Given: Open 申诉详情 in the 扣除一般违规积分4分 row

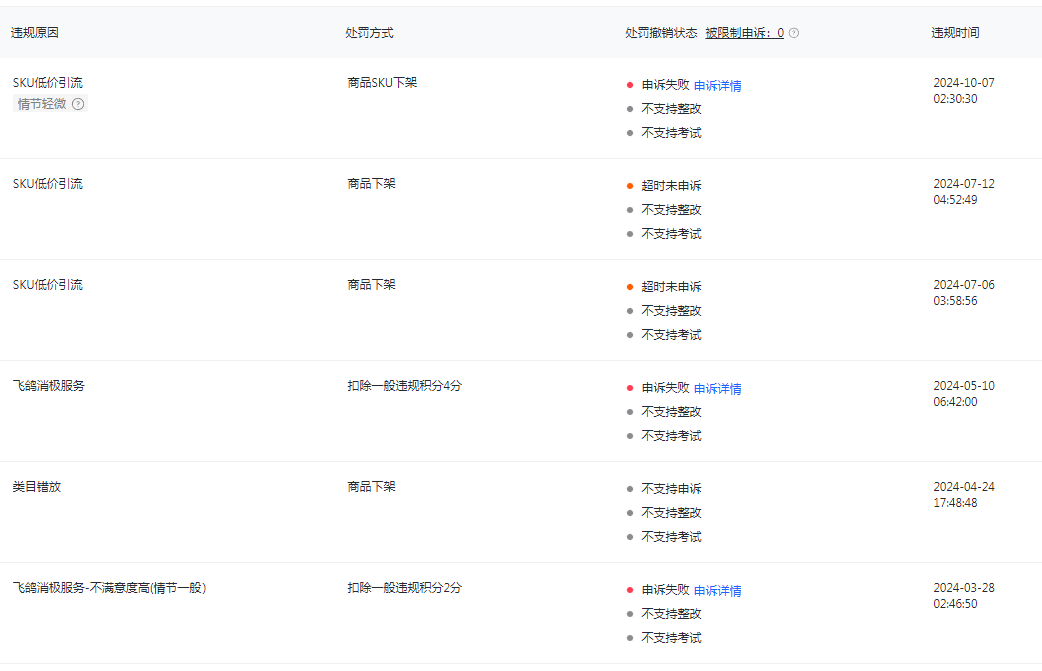Looking at the screenshot, I should (x=717, y=389).
